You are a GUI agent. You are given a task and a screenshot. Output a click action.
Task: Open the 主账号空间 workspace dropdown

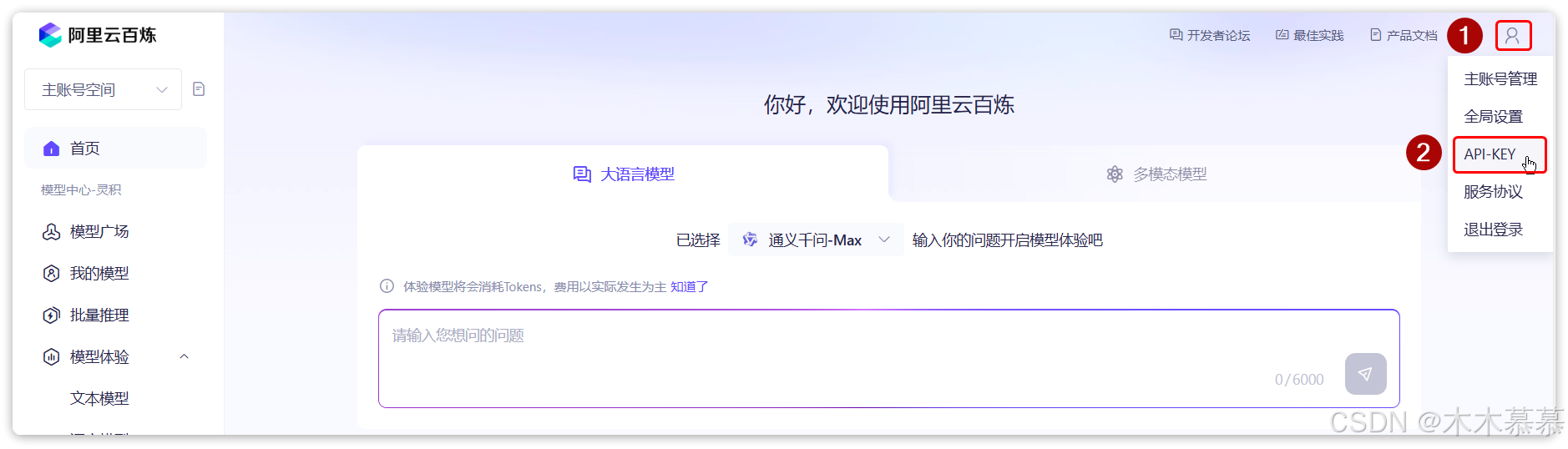[104, 89]
